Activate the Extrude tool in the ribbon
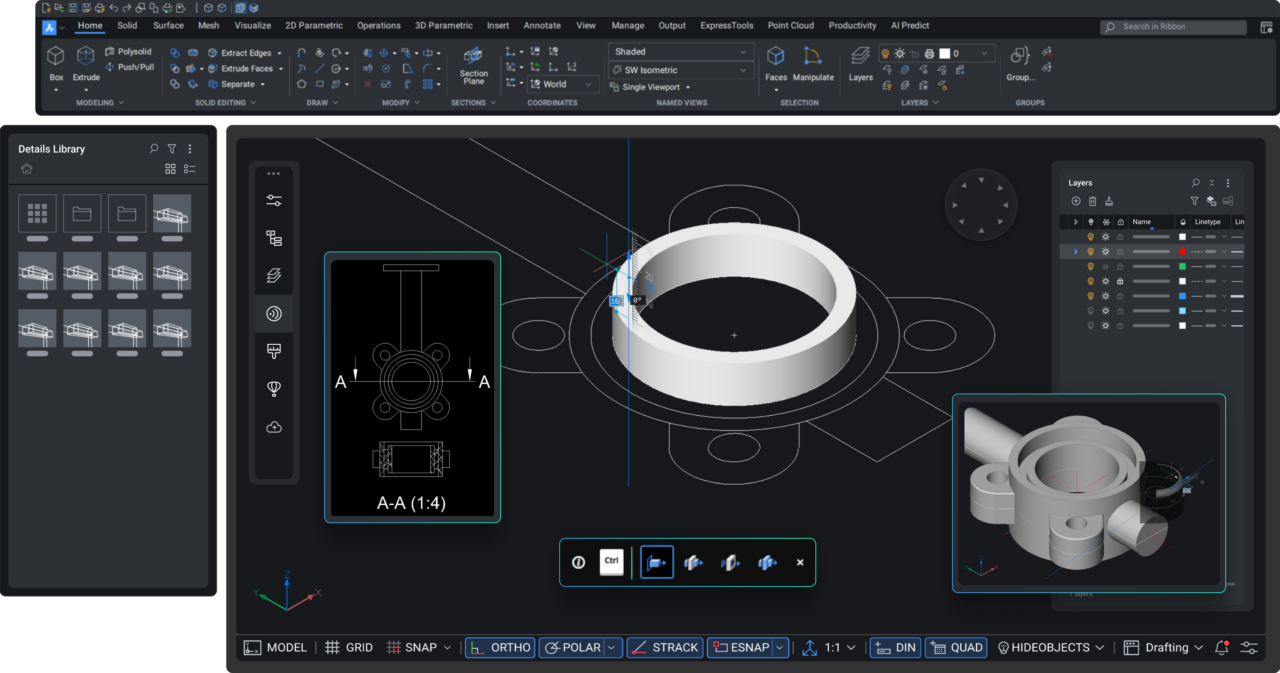 click(x=86, y=64)
